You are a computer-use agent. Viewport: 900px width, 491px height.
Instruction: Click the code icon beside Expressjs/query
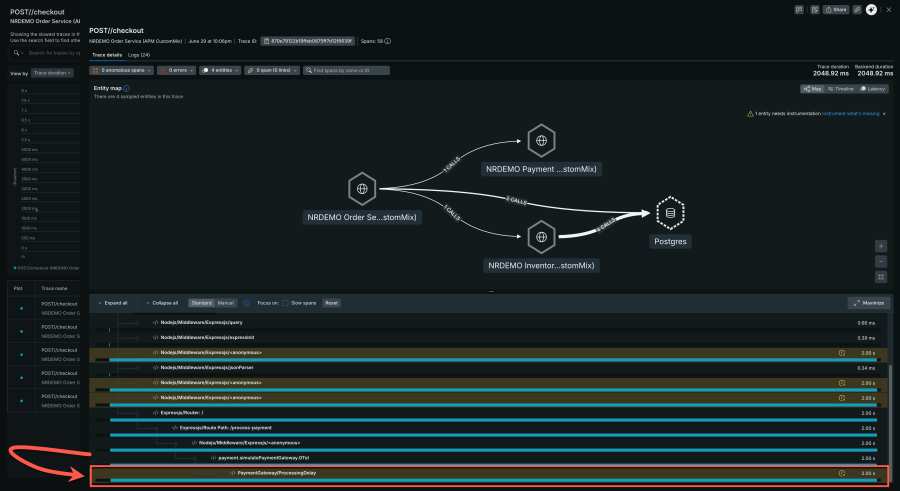(156, 323)
